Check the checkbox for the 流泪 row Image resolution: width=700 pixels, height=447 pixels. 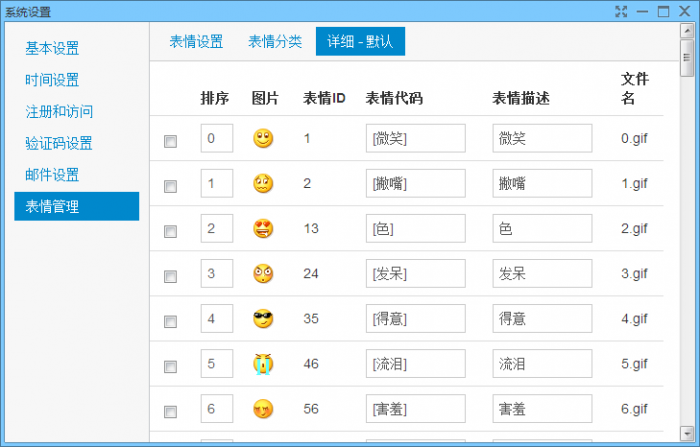point(171,367)
